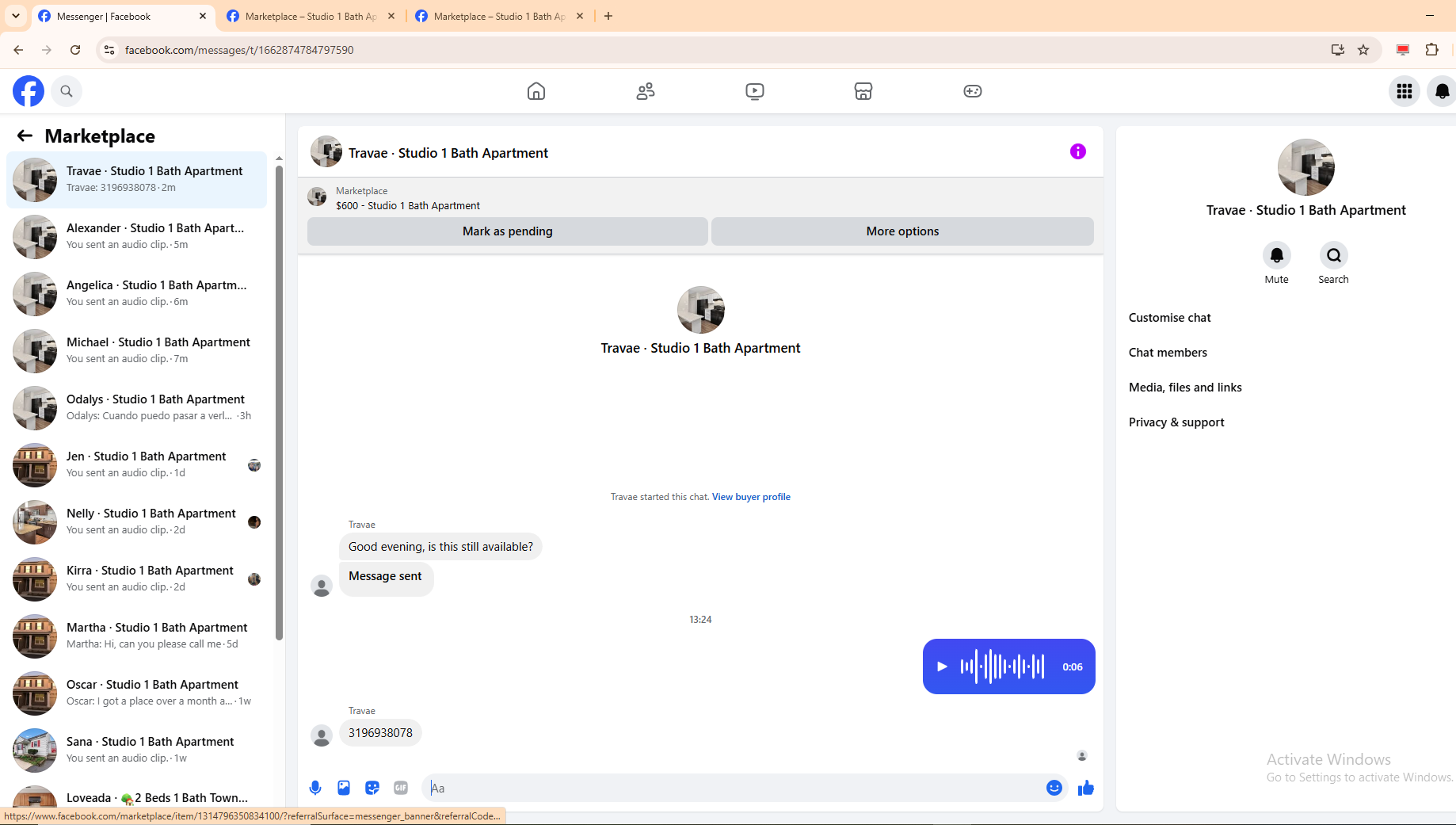Viewport: 1456px width, 825px height.
Task: Open the nine-dot Menu grid icon
Action: tap(1405, 91)
